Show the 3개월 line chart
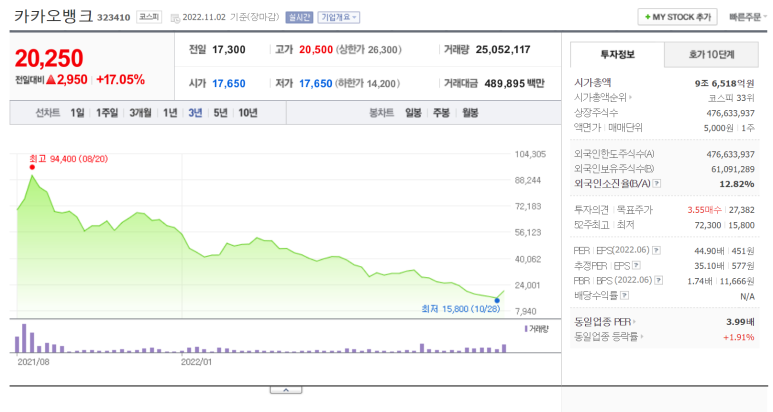This screenshot has width=773, height=412. (141, 113)
